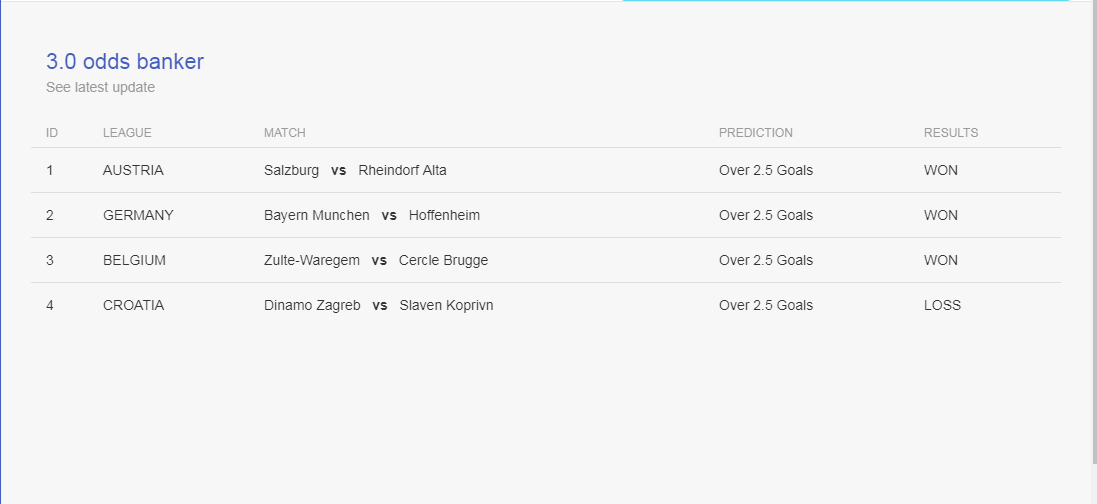Click the row ID number 3
The height and width of the screenshot is (504, 1097).
tap(50, 260)
